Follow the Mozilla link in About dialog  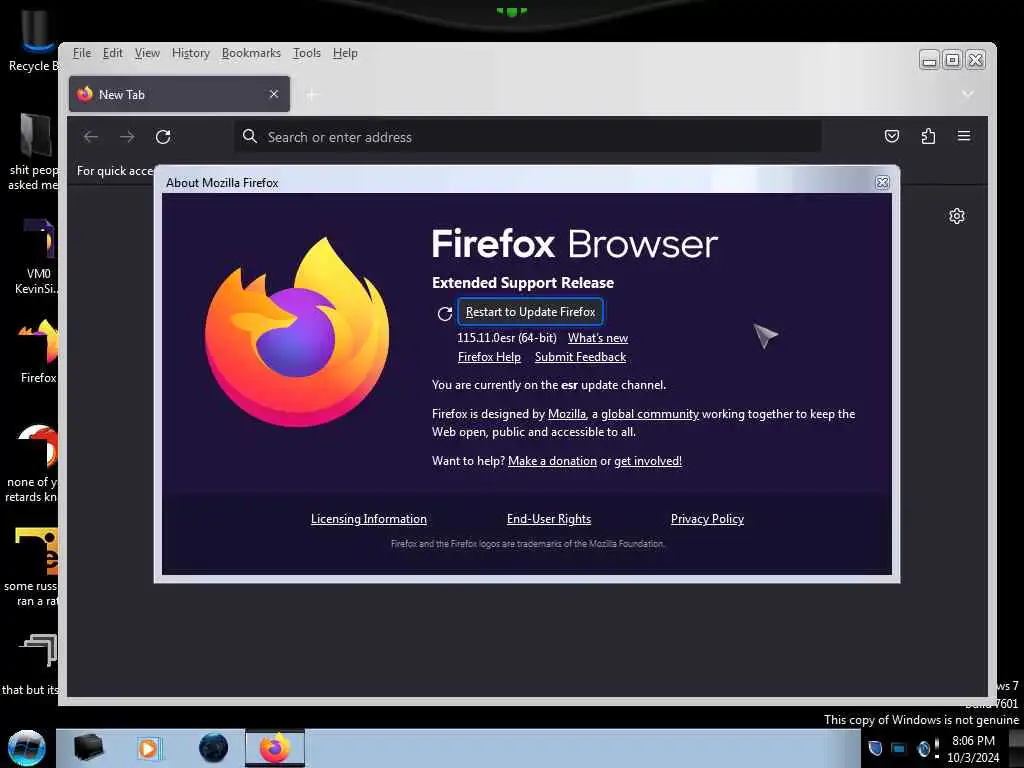[x=566, y=414]
